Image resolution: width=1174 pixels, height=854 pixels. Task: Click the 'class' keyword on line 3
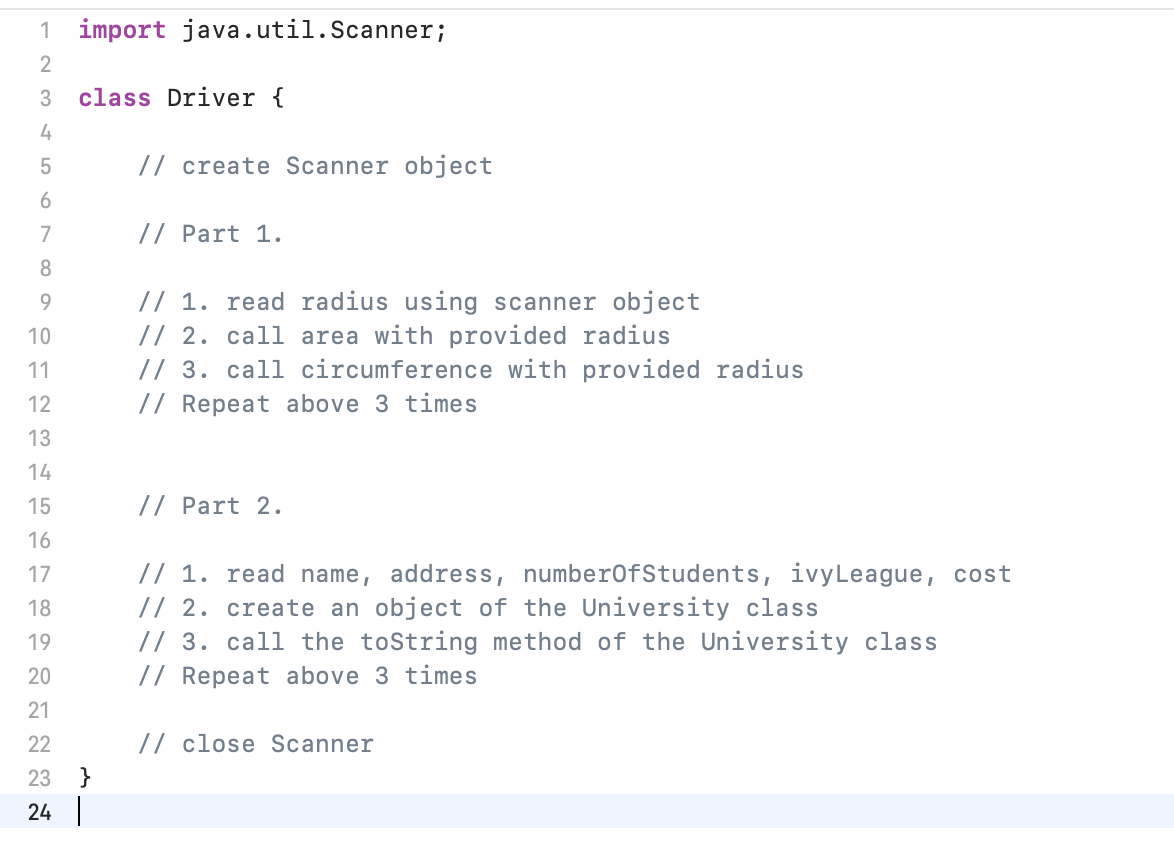(114, 98)
